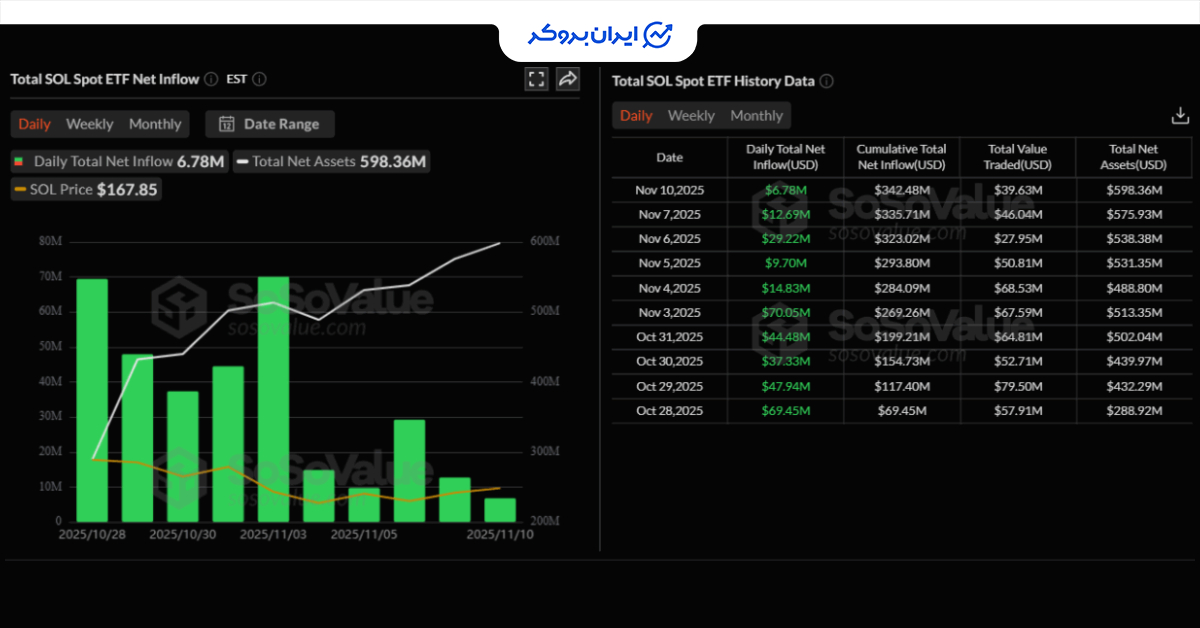The image size is (1200, 628).
Task: Click the info icon next to EST
Action: [x=260, y=79]
